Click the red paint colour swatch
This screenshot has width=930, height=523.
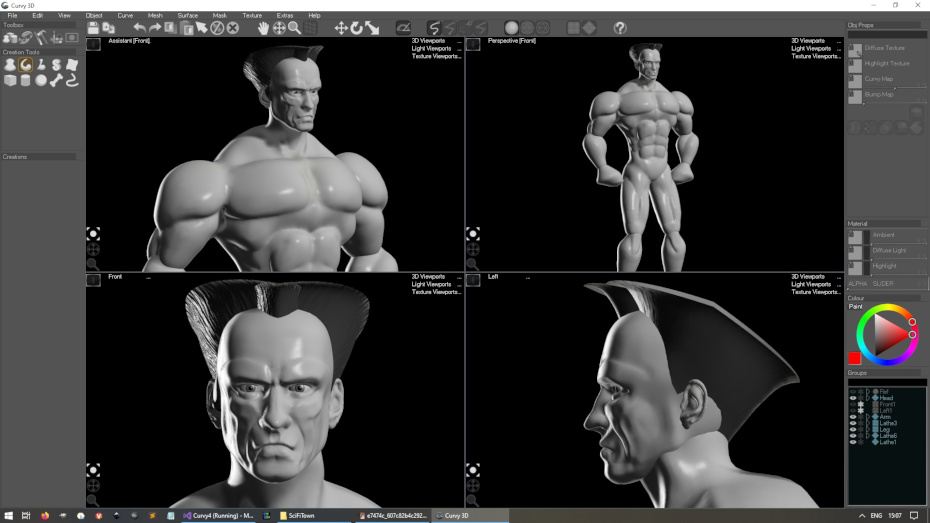[x=854, y=358]
